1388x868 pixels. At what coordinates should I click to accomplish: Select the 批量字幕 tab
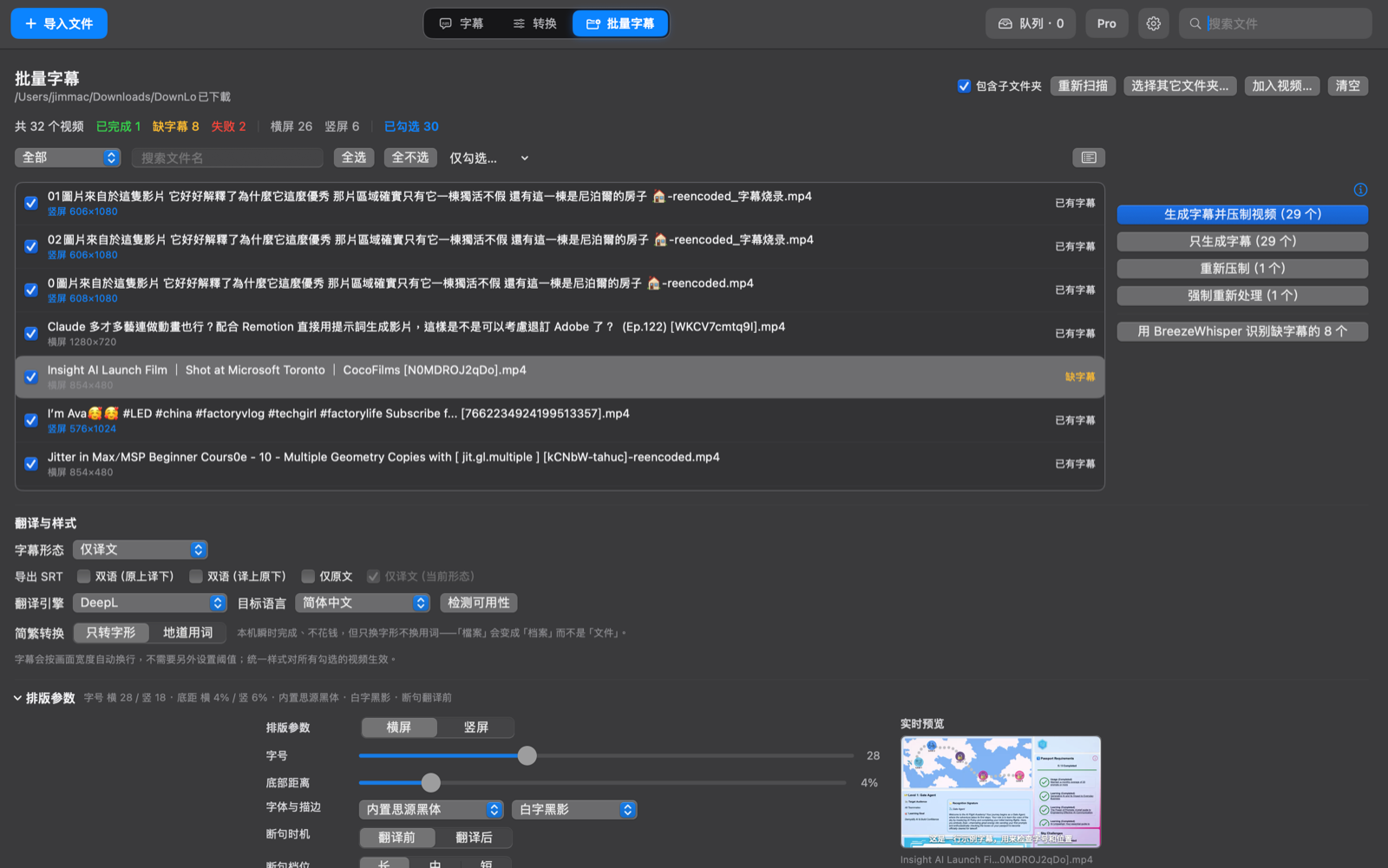(x=620, y=23)
